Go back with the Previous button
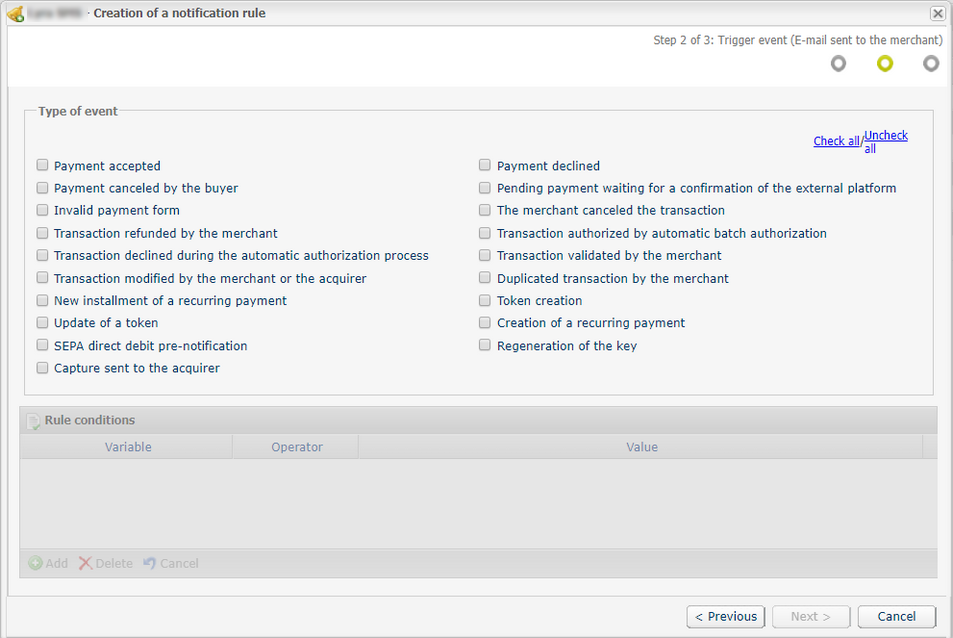 726,617
